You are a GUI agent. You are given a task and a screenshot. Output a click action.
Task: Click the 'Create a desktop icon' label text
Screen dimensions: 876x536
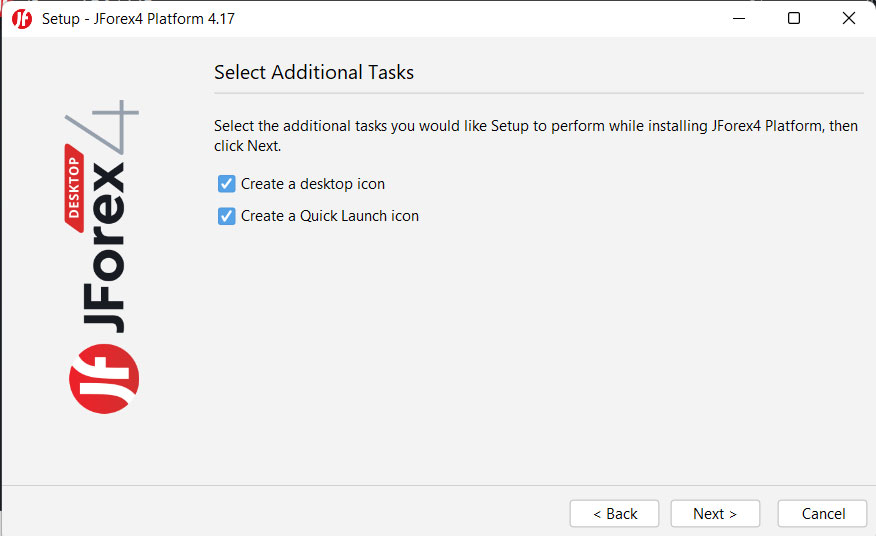point(312,184)
